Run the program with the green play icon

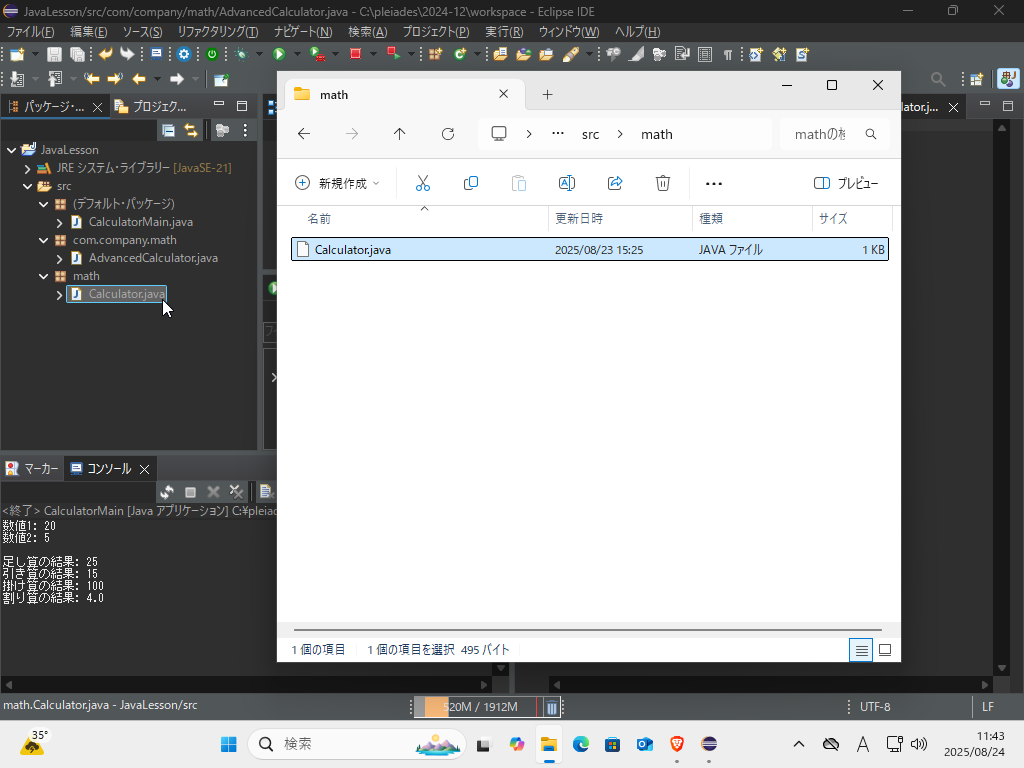[279, 55]
